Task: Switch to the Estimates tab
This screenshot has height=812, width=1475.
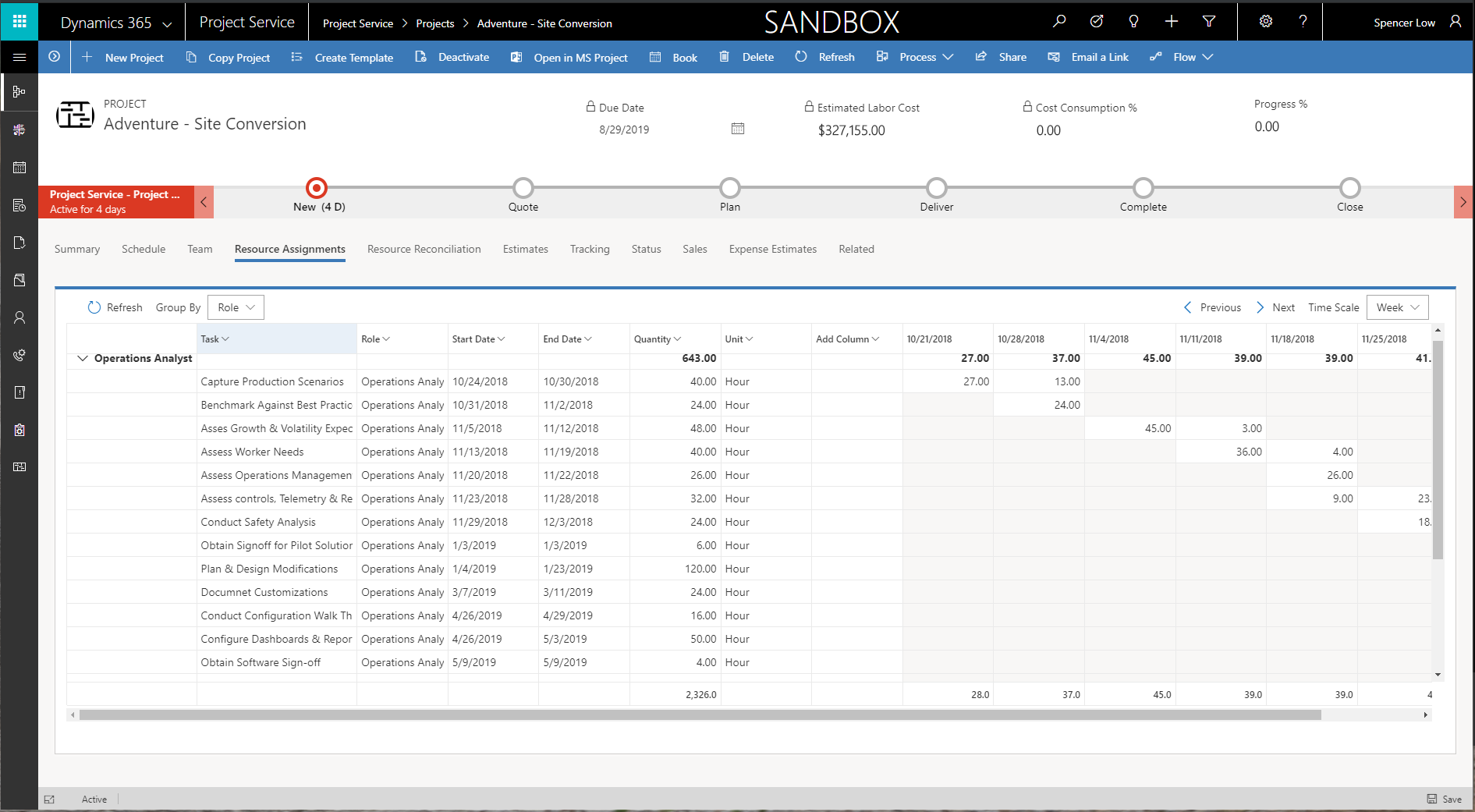Action: [x=525, y=250]
